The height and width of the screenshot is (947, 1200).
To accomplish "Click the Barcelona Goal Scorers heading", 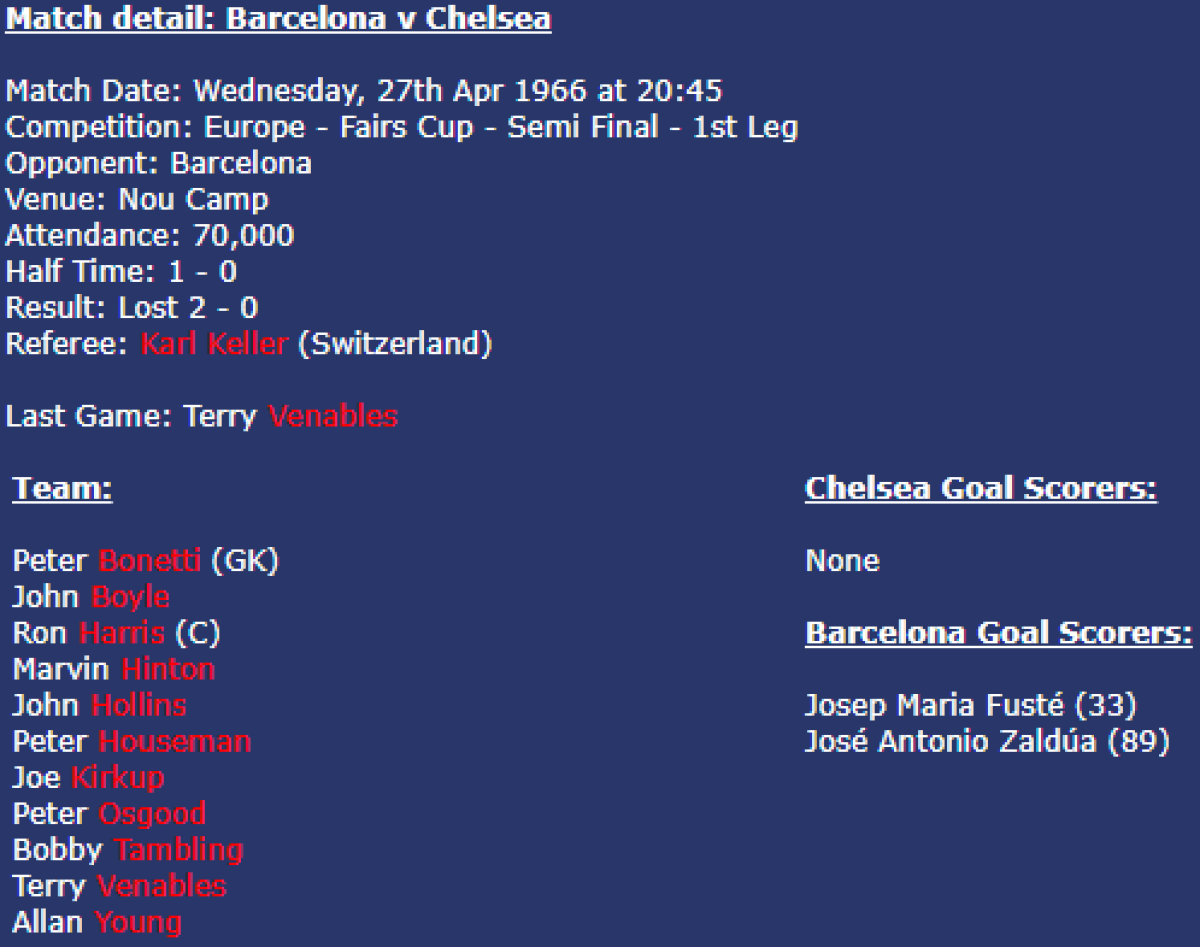I will point(998,633).
